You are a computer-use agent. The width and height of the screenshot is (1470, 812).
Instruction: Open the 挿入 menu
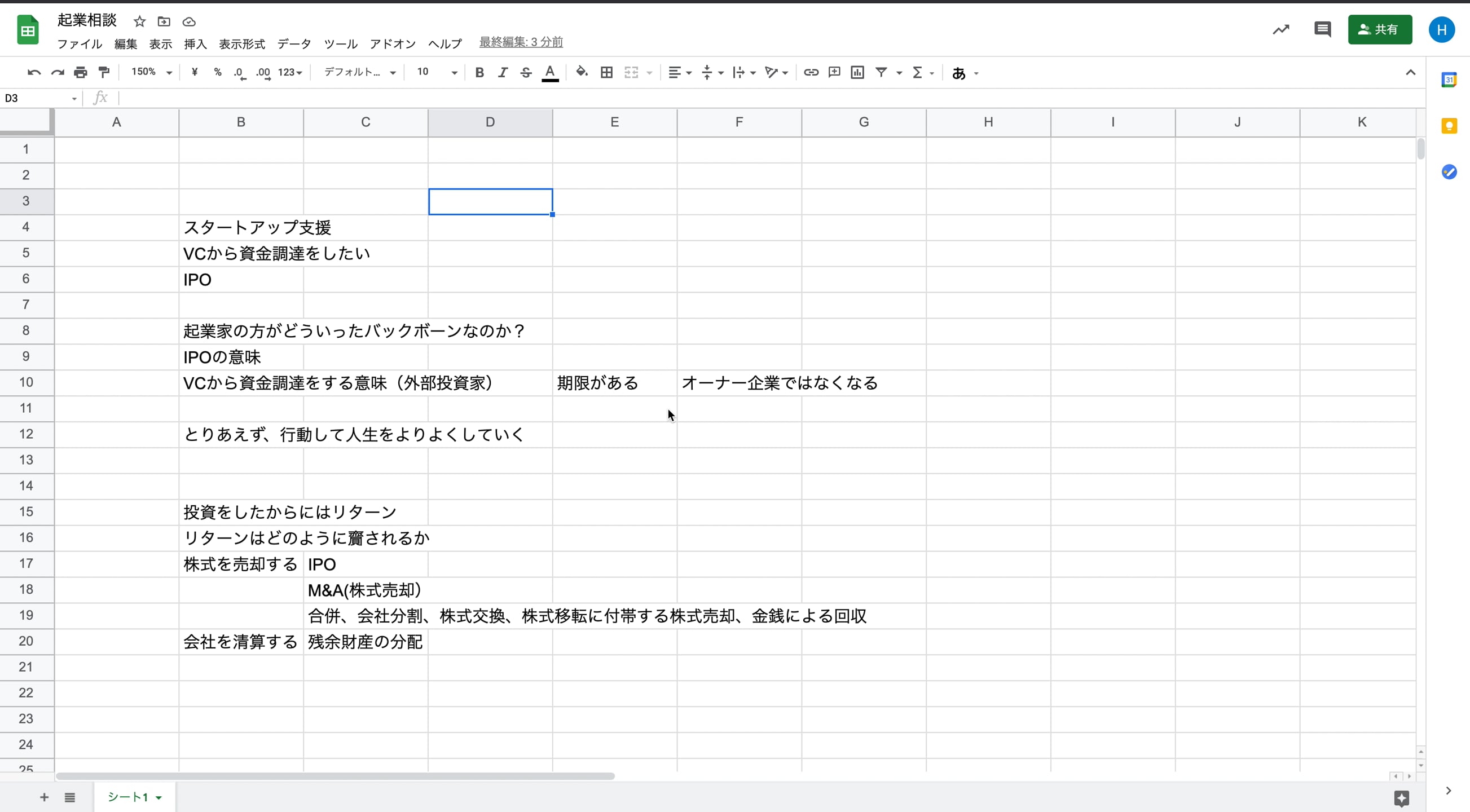(195, 44)
